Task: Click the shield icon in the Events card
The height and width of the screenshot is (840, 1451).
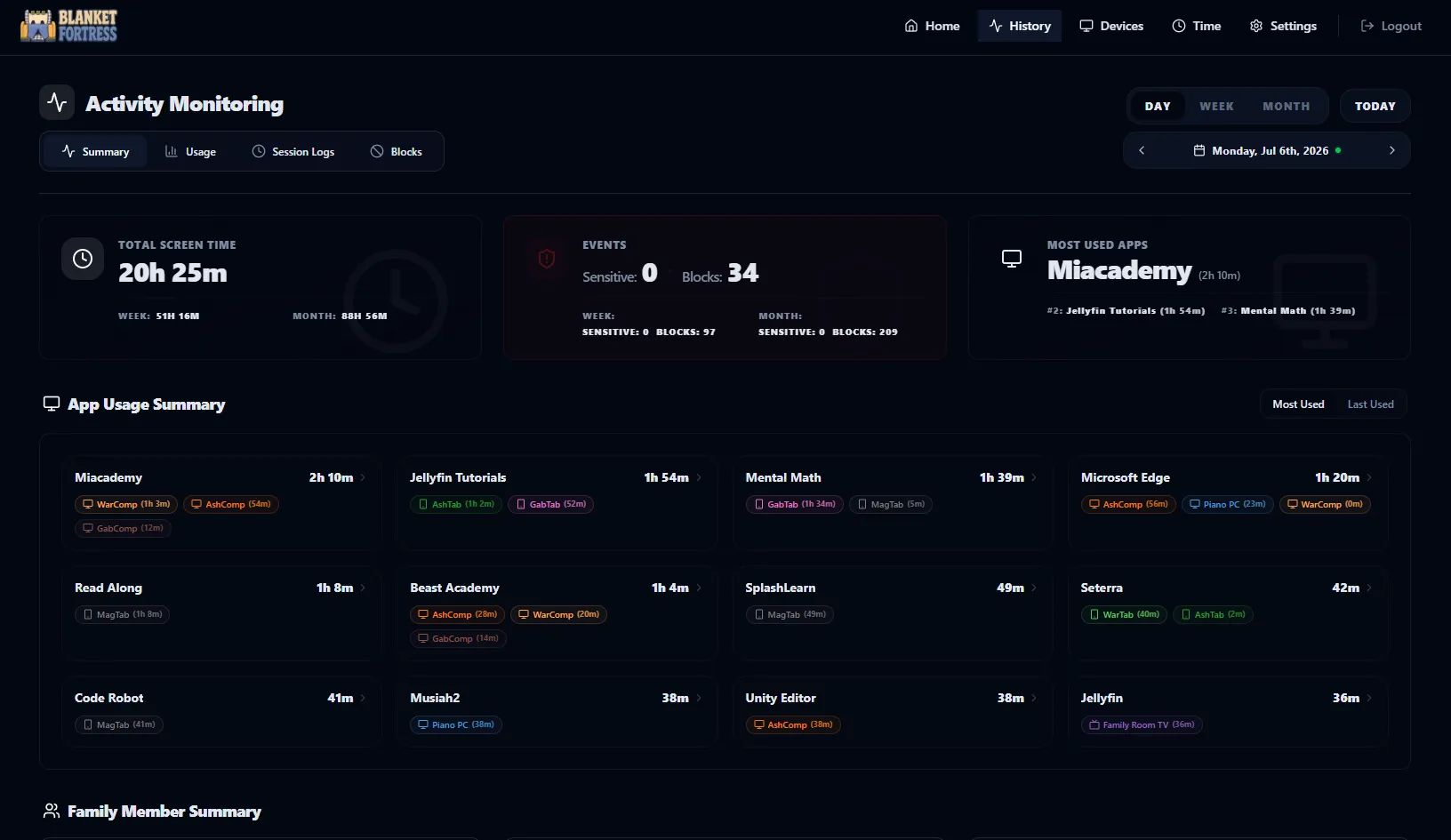Action: (x=547, y=259)
